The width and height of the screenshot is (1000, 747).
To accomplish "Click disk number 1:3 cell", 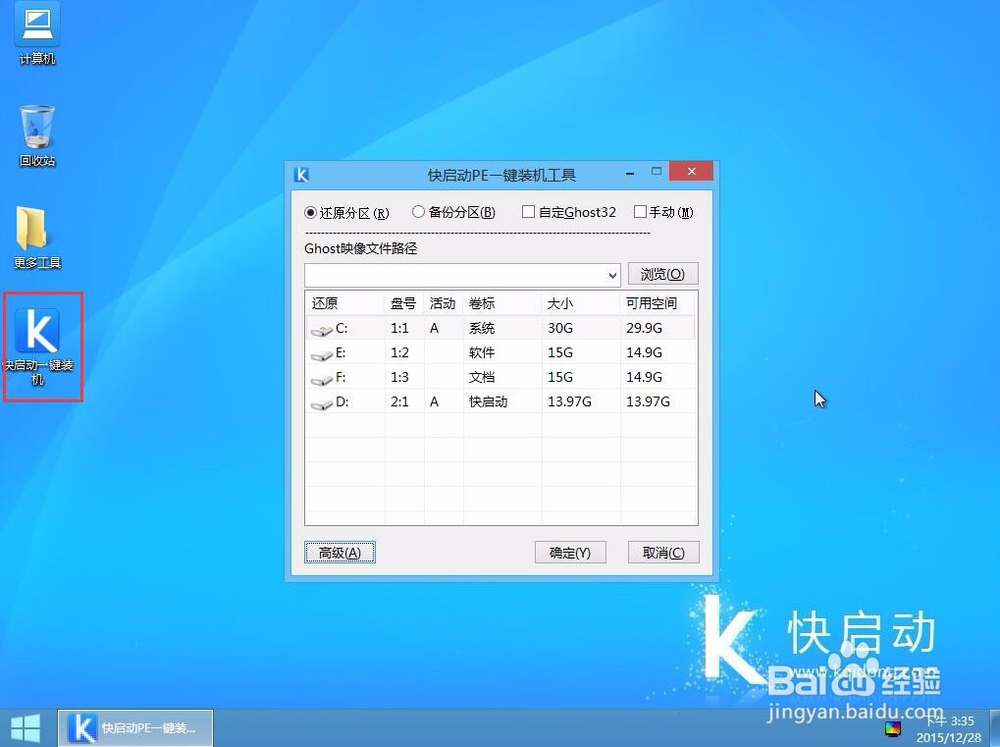I will (x=399, y=377).
